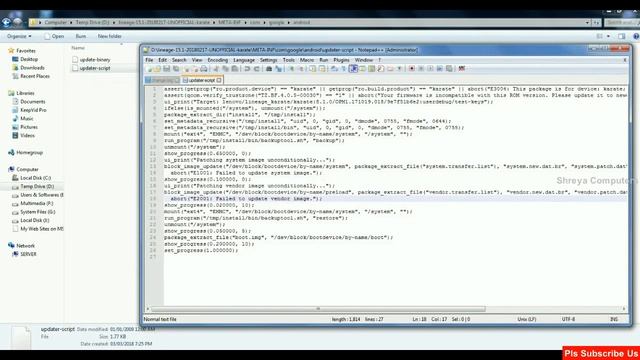Click Unix (LF) in the status bar
The image size is (640, 360).
(527, 319)
